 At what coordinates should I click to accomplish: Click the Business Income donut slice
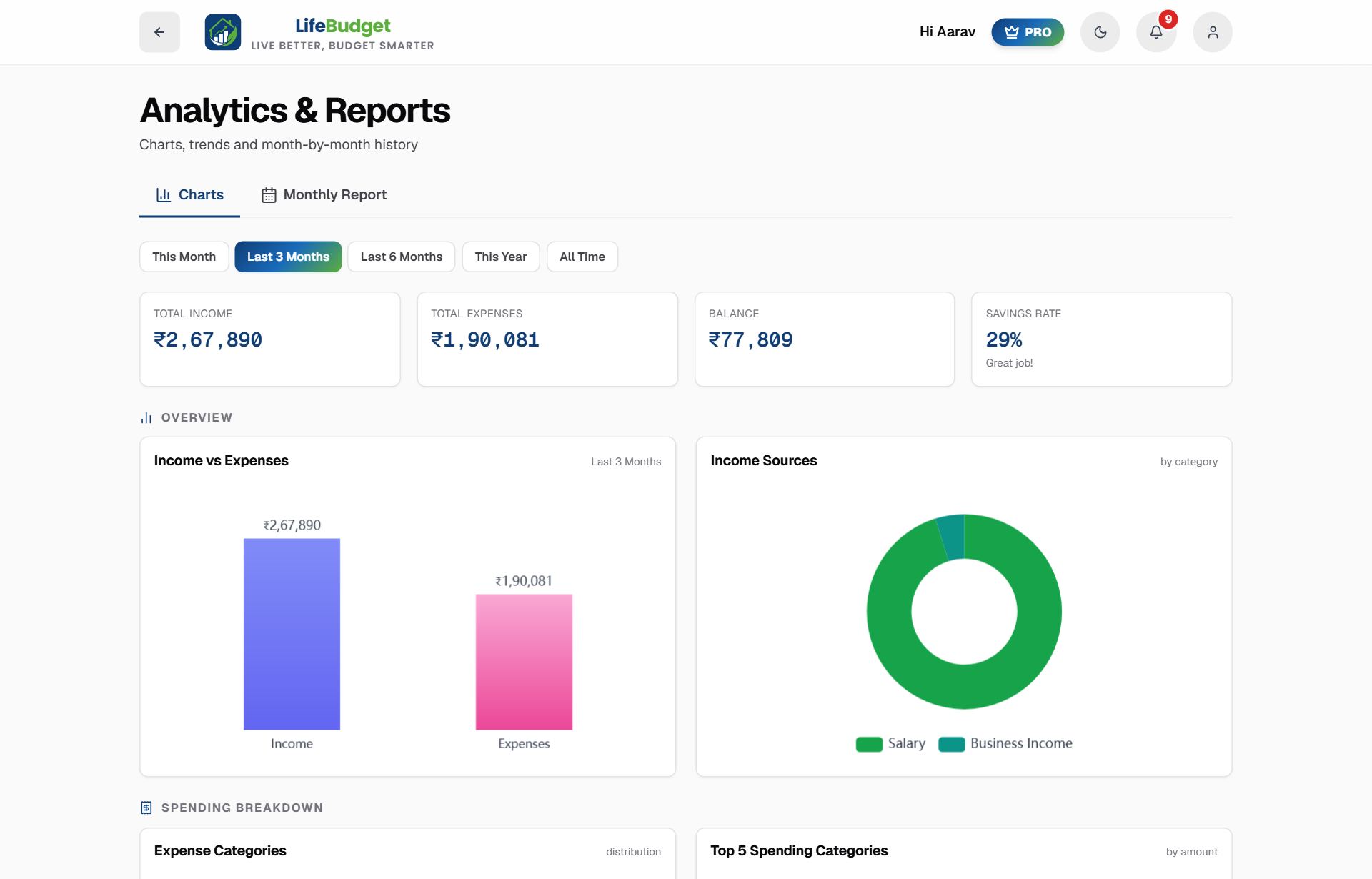953,536
